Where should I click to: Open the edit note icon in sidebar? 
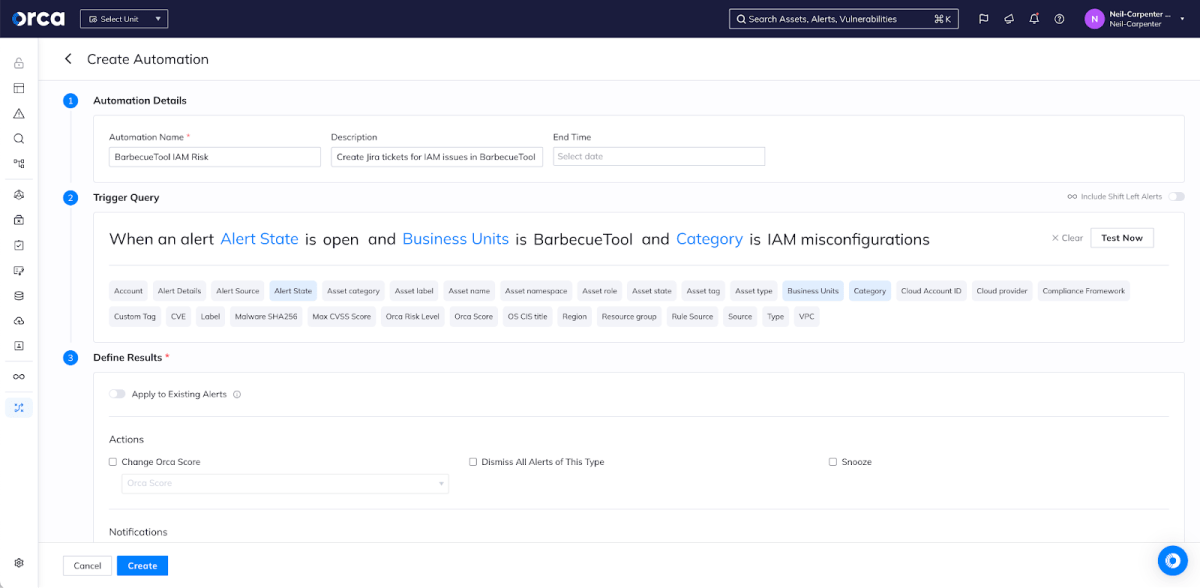19,270
